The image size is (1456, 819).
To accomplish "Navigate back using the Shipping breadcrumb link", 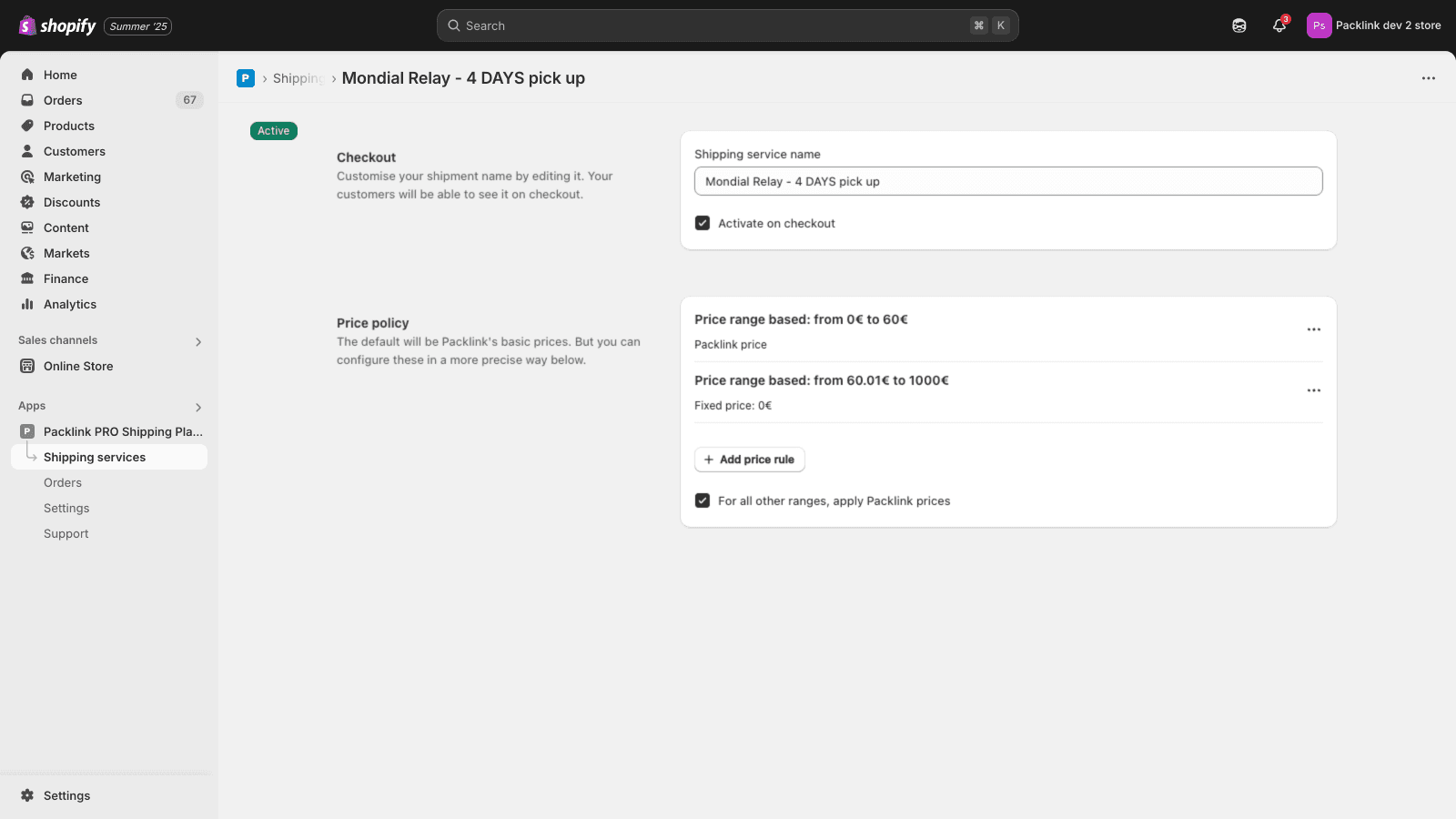I will 298,78.
